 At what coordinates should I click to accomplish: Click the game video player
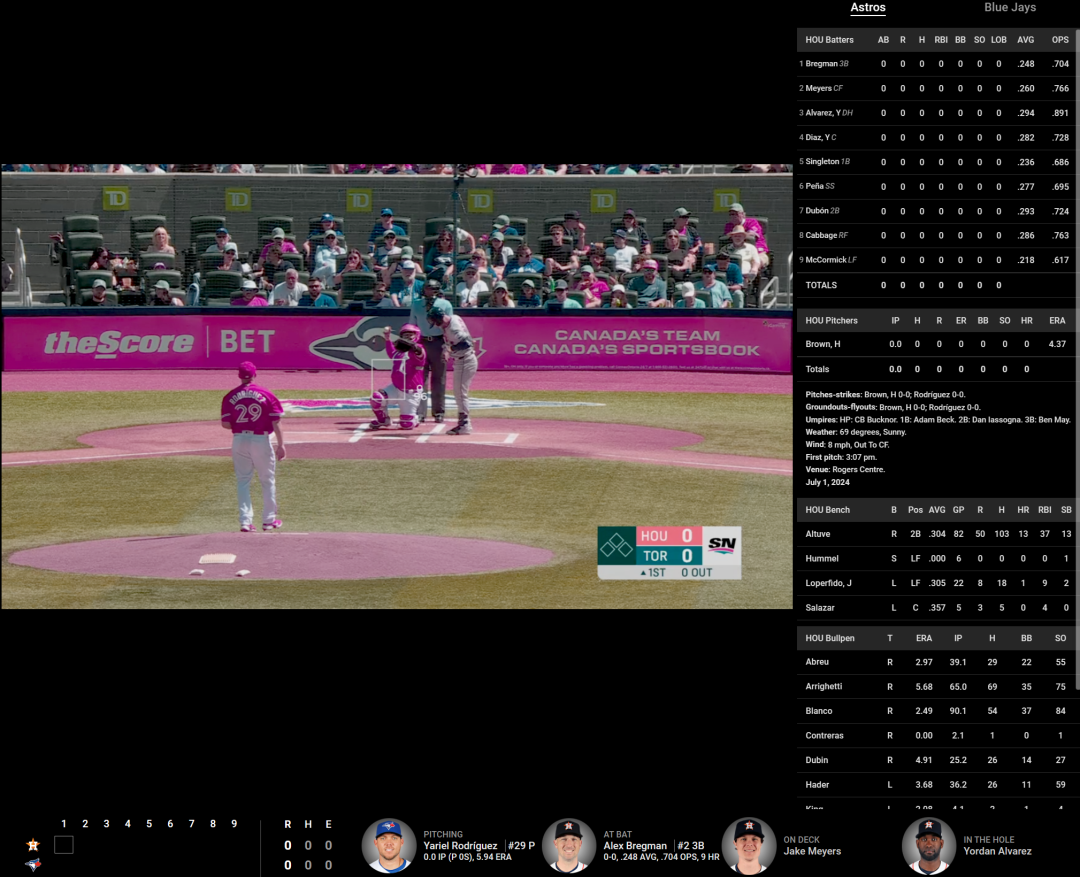tap(397, 386)
